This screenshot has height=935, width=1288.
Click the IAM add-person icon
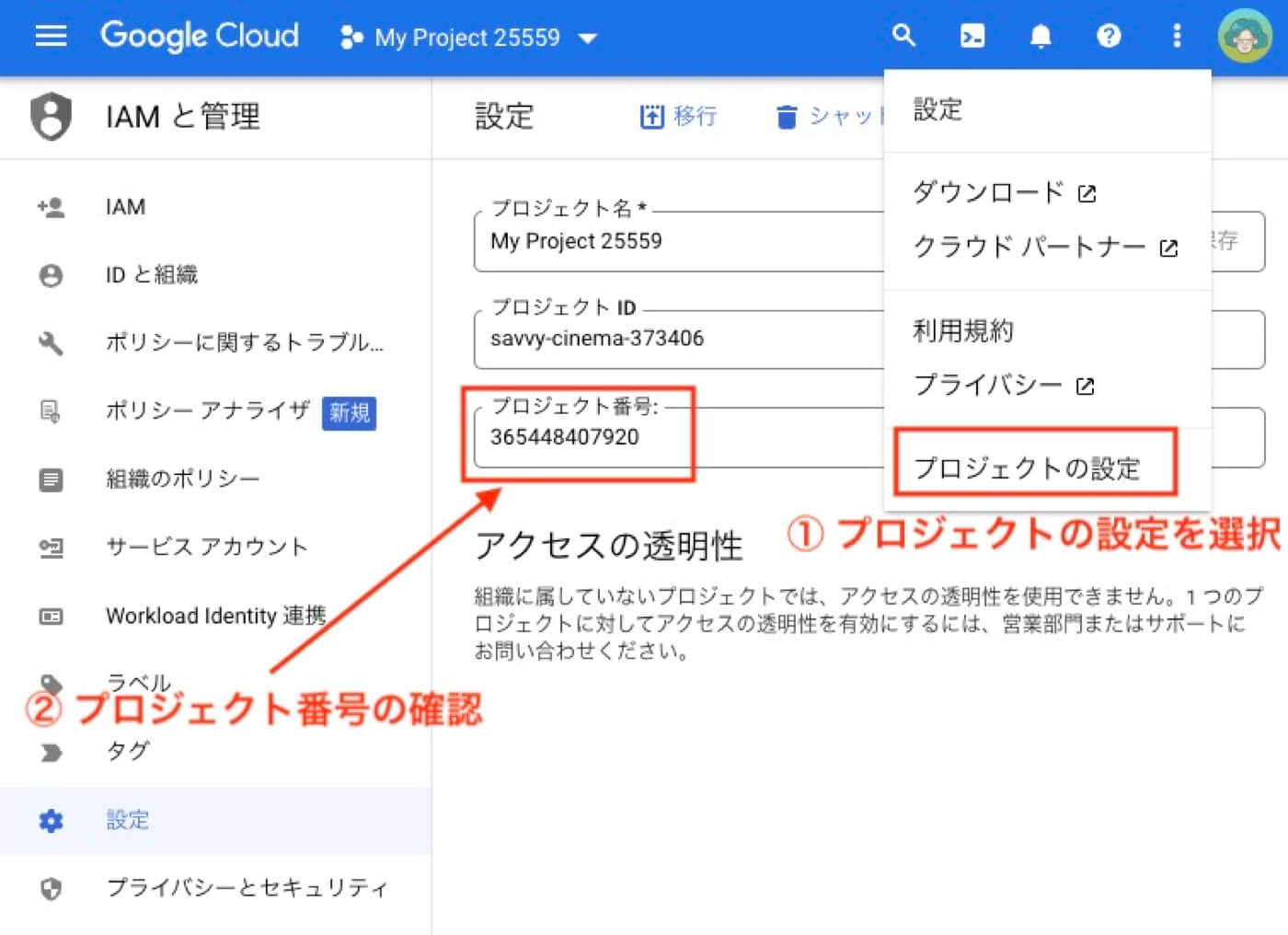point(51,207)
